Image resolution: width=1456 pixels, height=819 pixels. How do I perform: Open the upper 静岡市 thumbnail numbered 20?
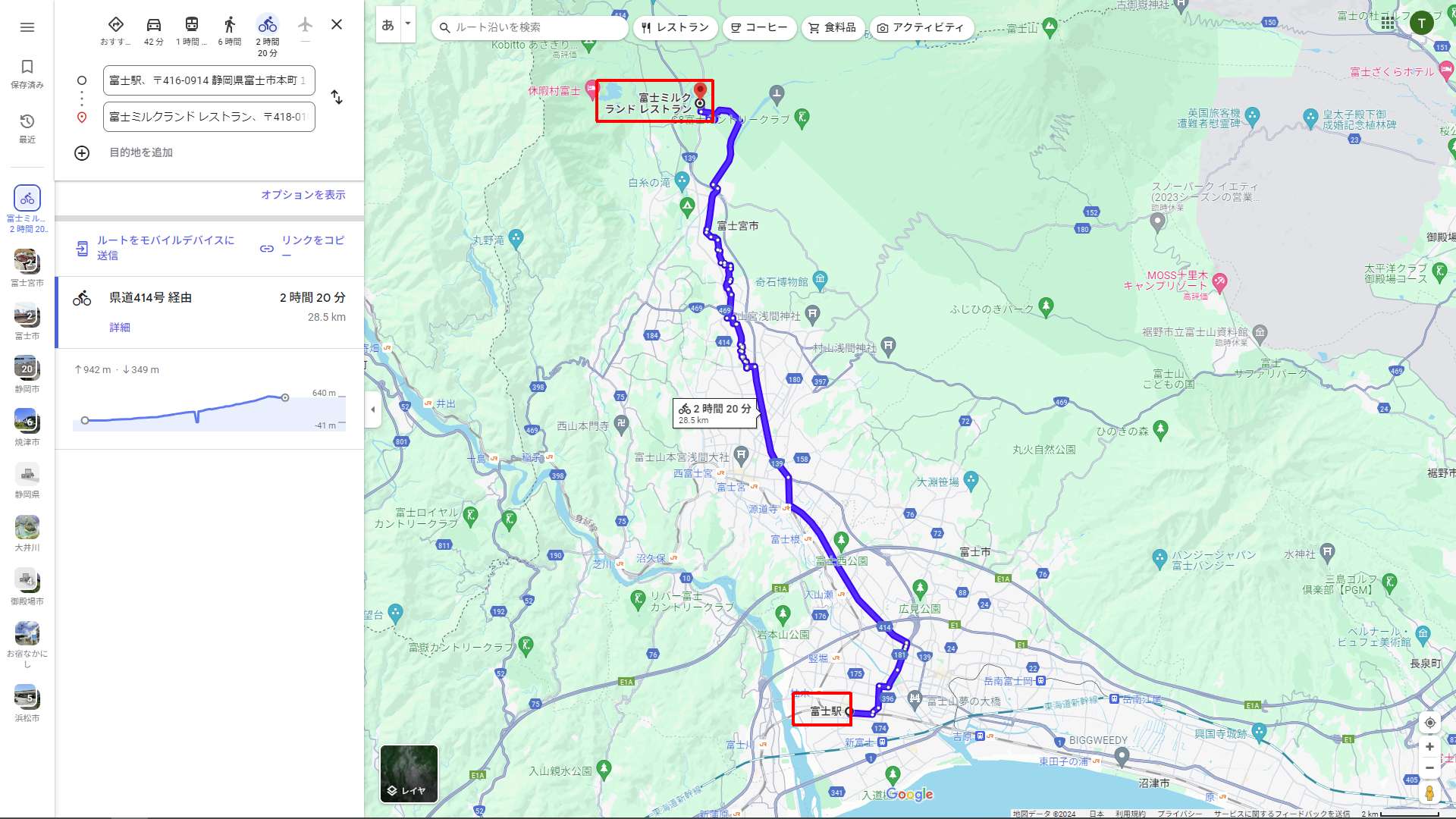pos(27,374)
